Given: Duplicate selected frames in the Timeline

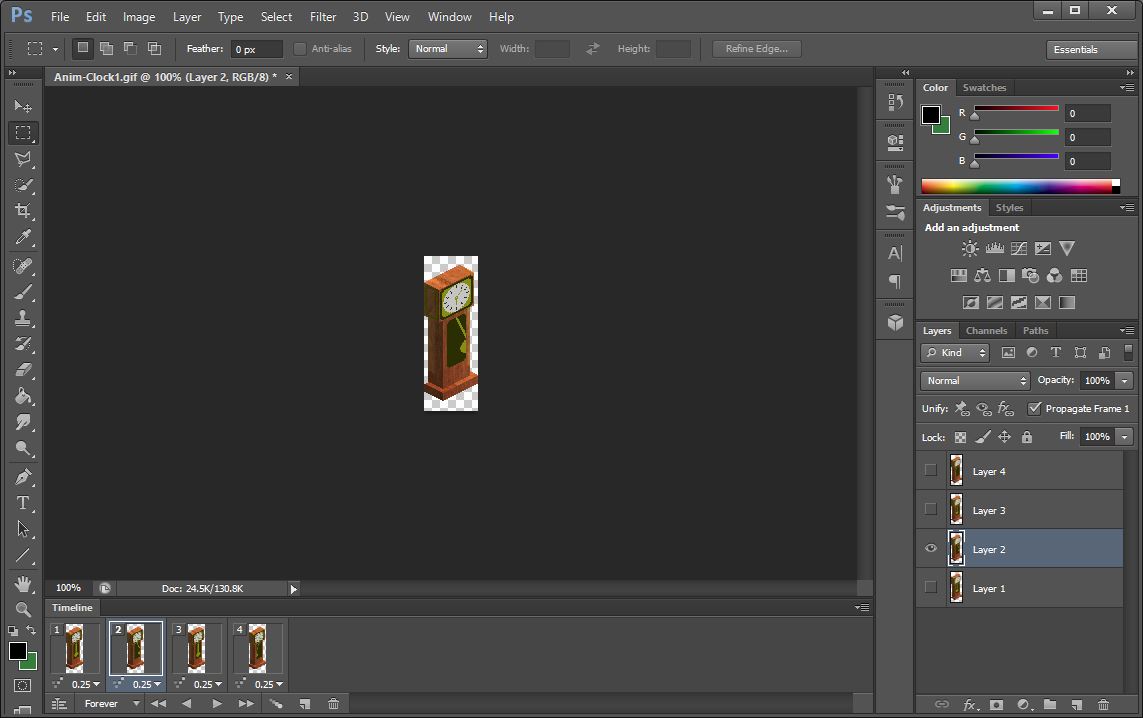Looking at the screenshot, I should pyautogui.click(x=305, y=703).
